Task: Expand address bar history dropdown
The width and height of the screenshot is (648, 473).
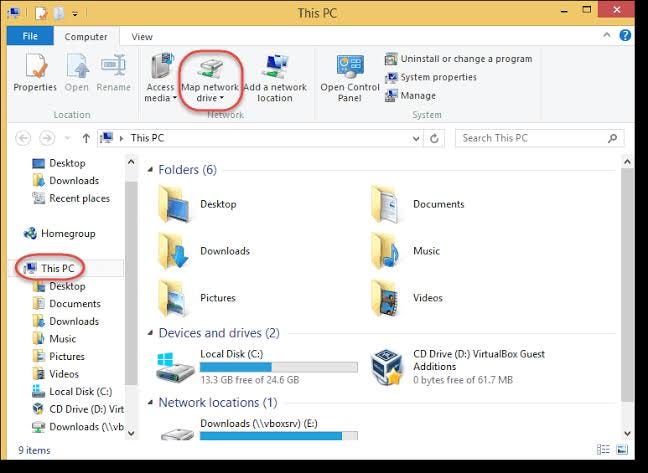Action: pyautogui.click(x=416, y=138)
